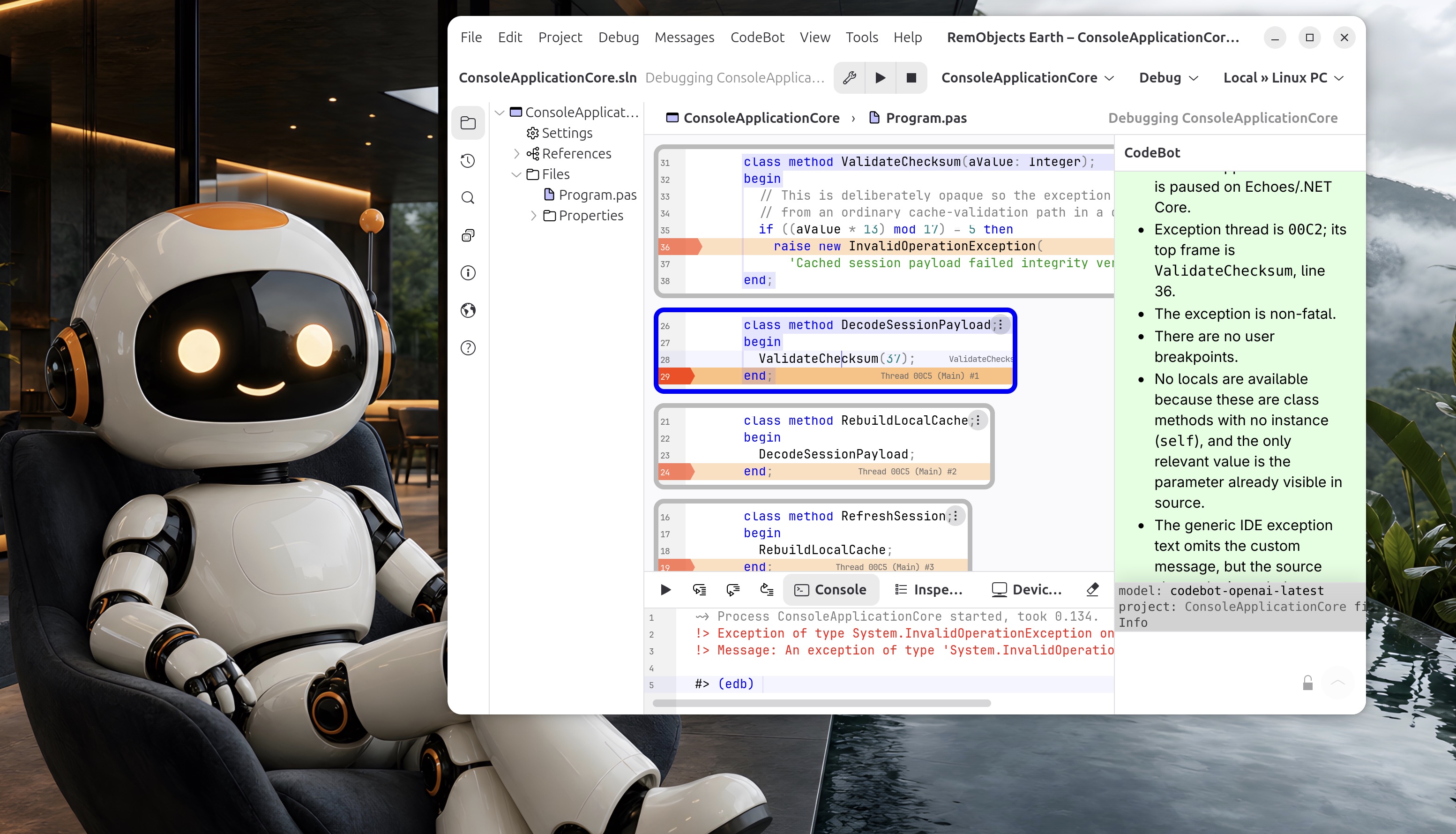Click the Run play button in toolbar
This screenshot has height=834, width=1456.
coord(880,77)
